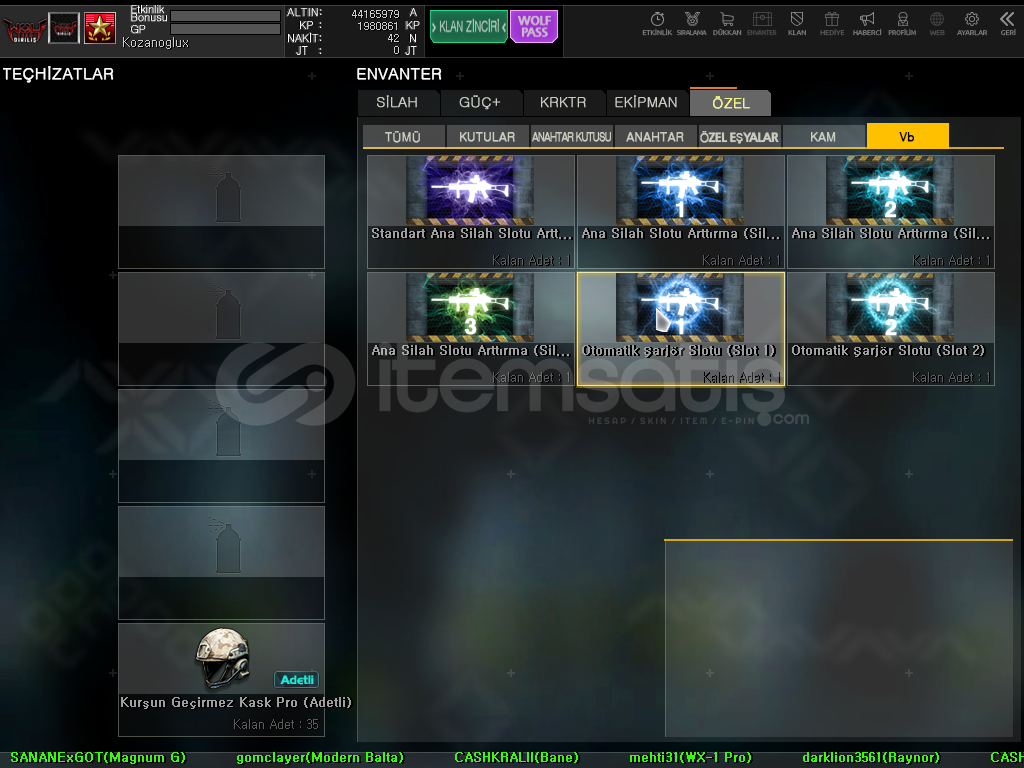Click the TEÇHİZATLAR heading

pos(58,74)
